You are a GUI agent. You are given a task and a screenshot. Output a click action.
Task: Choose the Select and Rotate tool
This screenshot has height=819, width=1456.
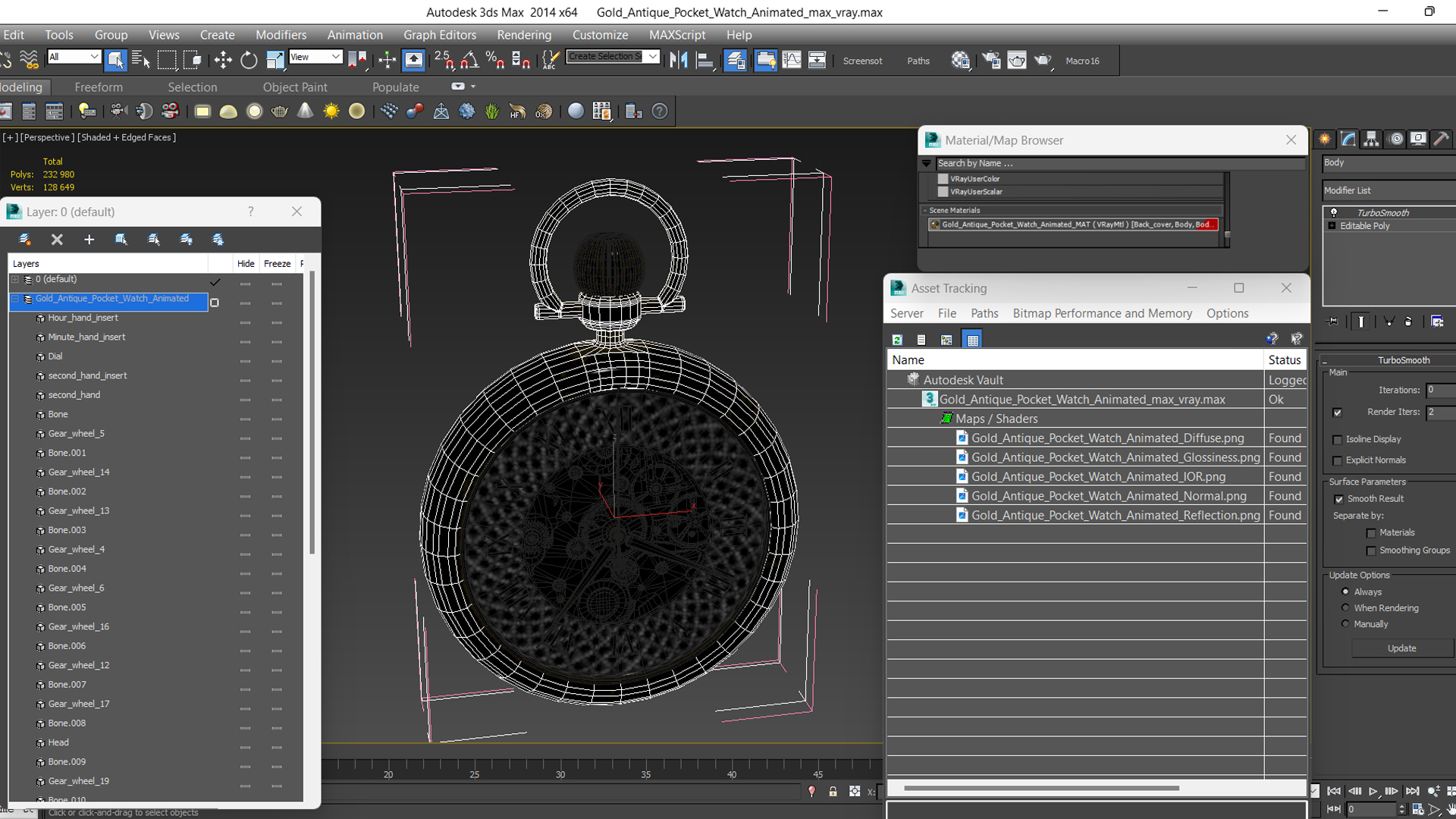coord(249,60)
